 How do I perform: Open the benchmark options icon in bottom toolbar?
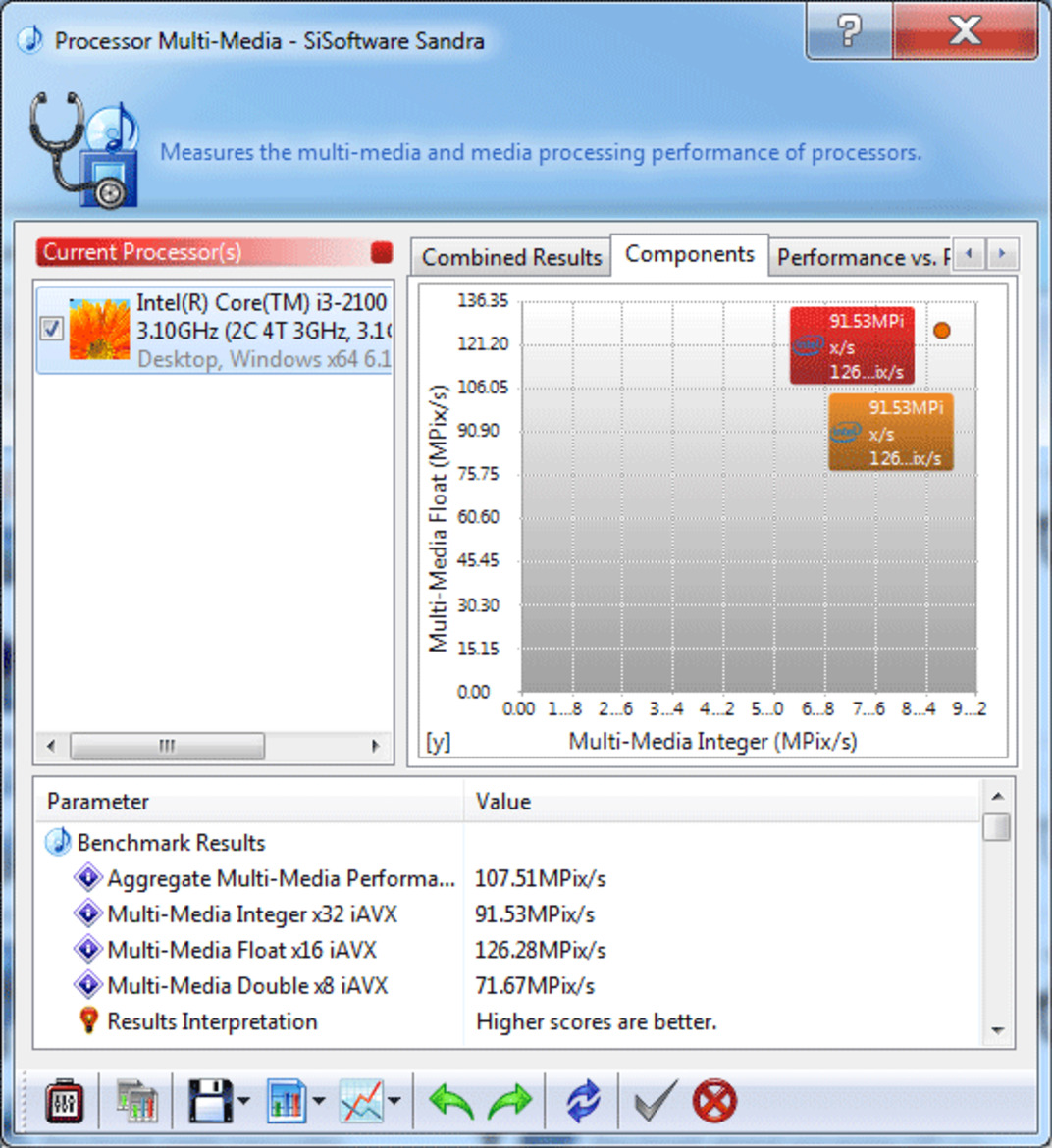[x=65, y=1100]
